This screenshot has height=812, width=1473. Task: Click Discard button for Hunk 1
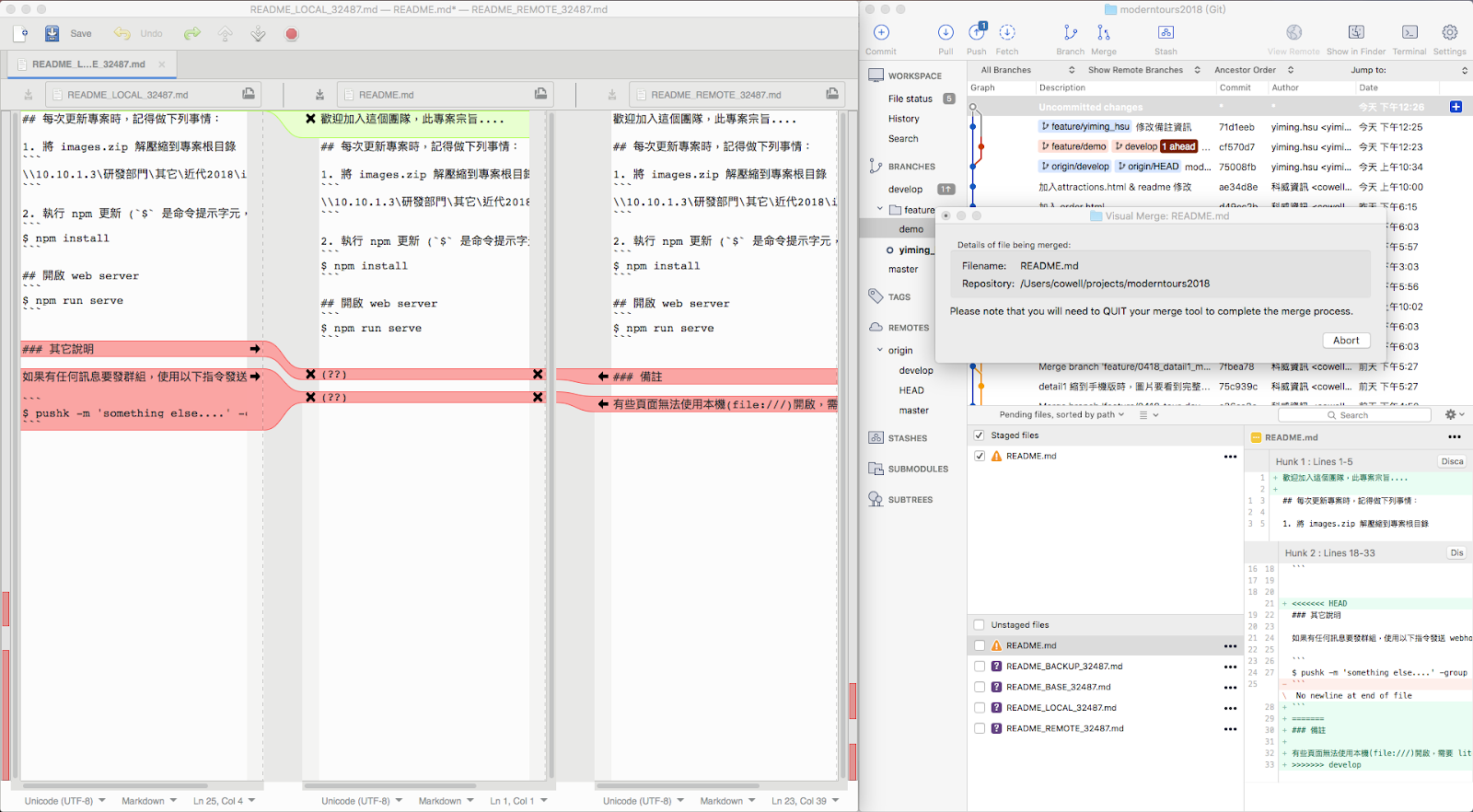1452,461
